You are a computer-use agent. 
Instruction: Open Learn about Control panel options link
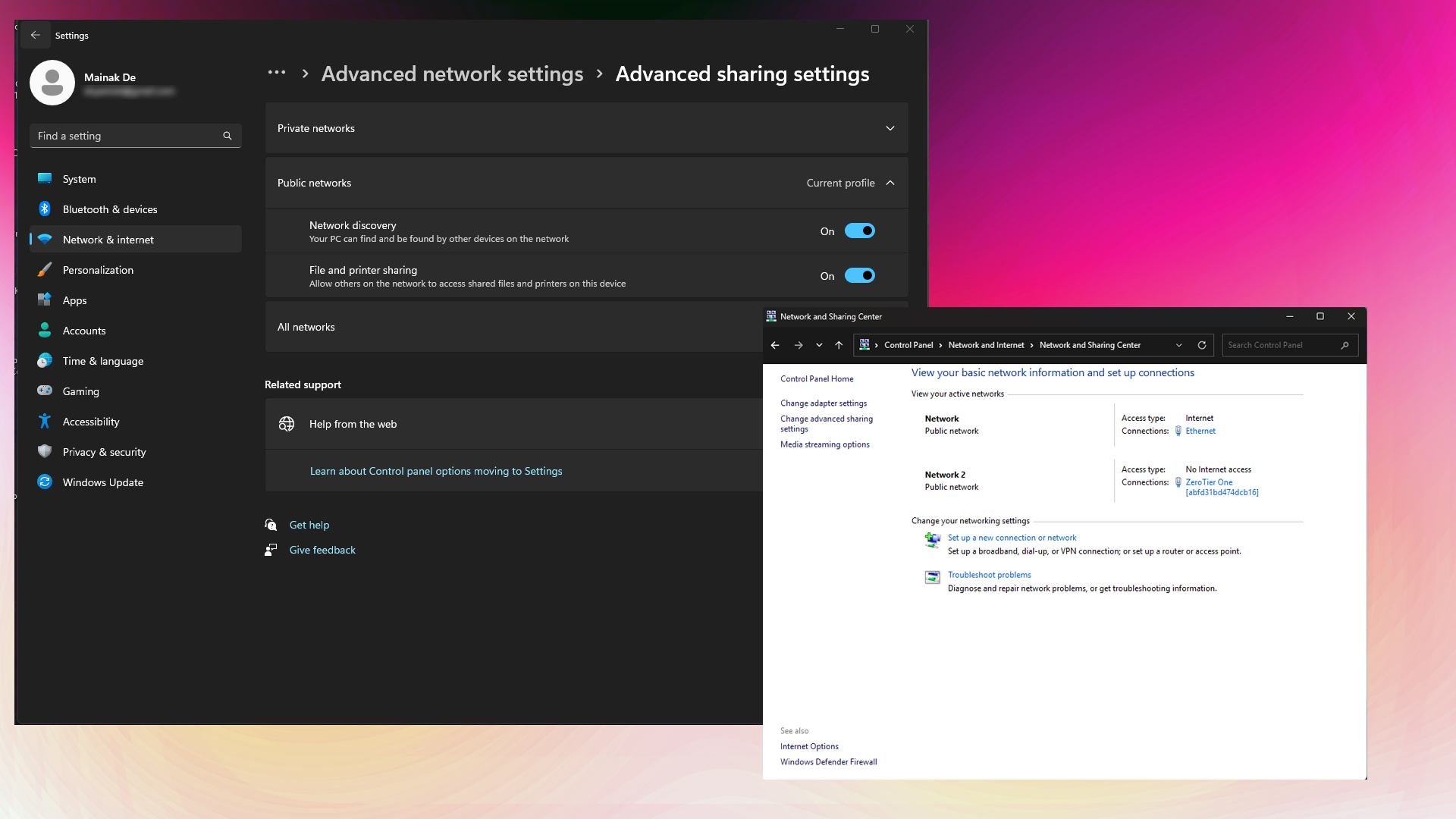(436, 471)
